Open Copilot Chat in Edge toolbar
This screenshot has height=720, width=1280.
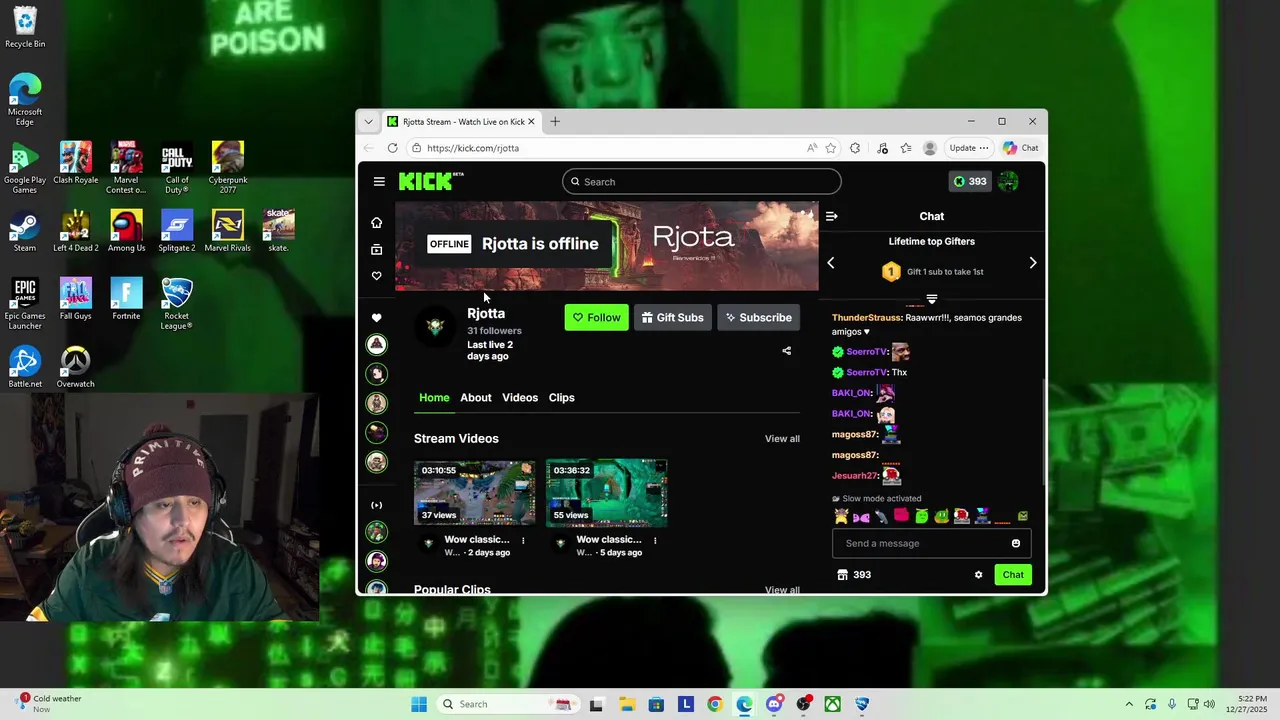point(1021,148)
